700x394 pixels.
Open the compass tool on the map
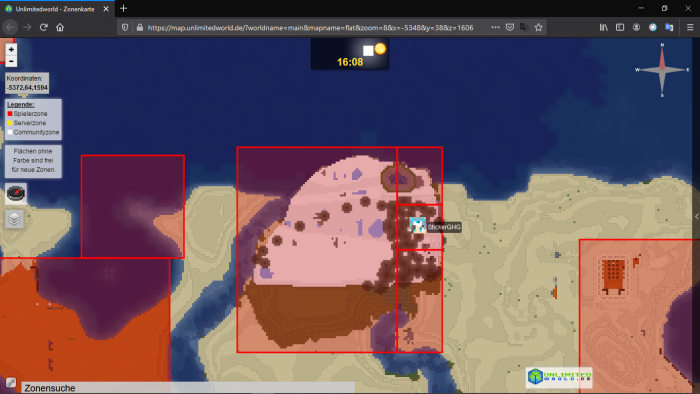click(x=16, y=194)
